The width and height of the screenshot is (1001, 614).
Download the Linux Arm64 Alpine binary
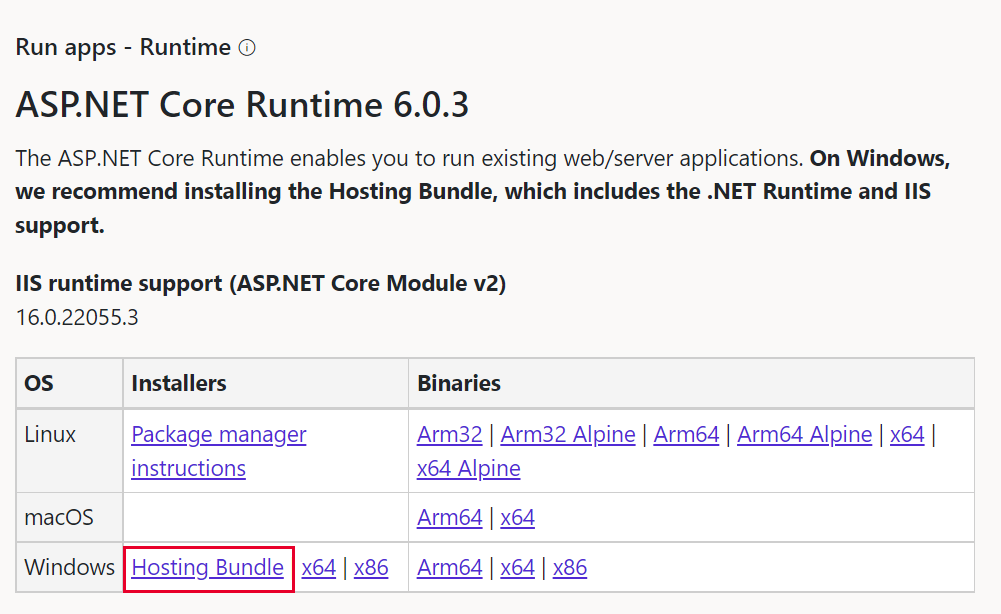[804, 434]
